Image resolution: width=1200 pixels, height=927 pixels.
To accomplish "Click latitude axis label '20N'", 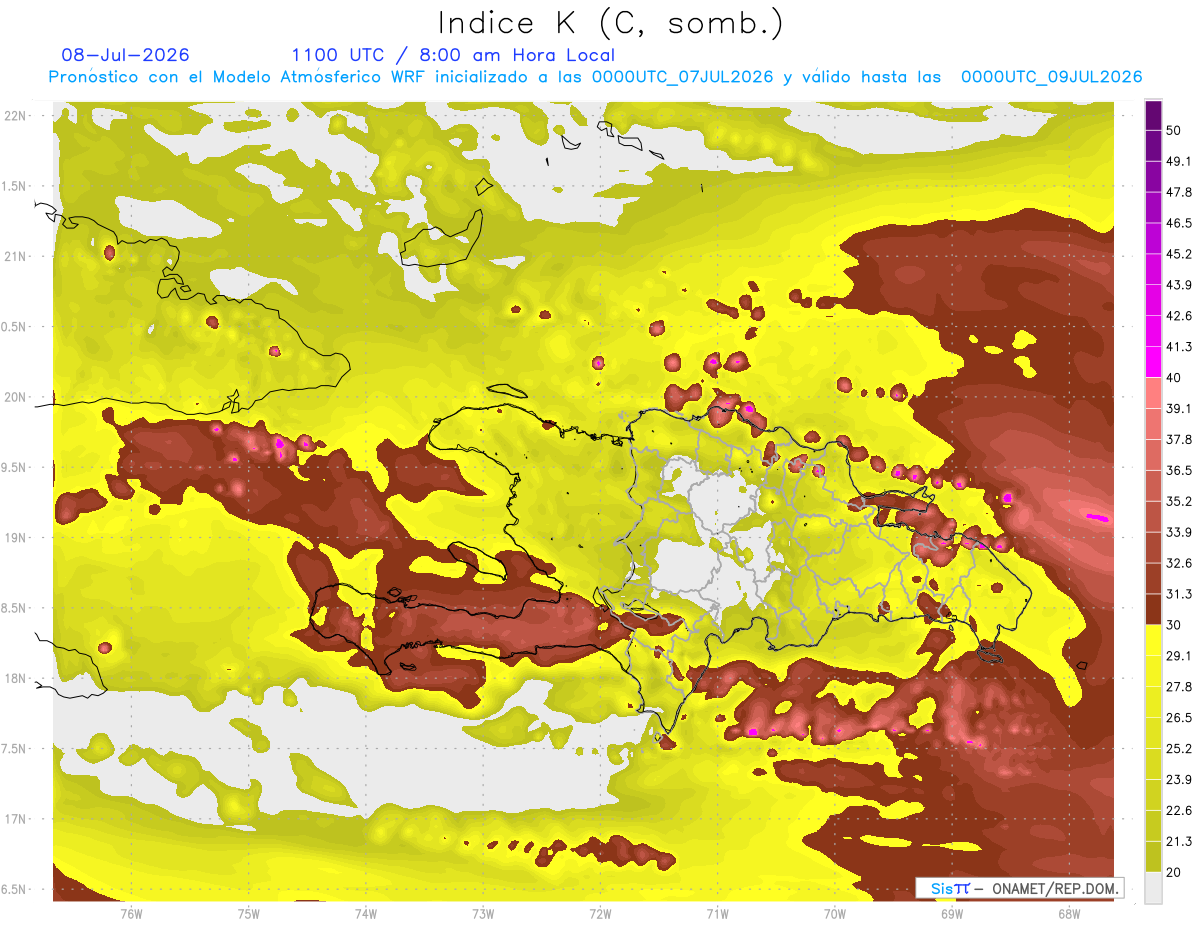I will tap(15, 398).
